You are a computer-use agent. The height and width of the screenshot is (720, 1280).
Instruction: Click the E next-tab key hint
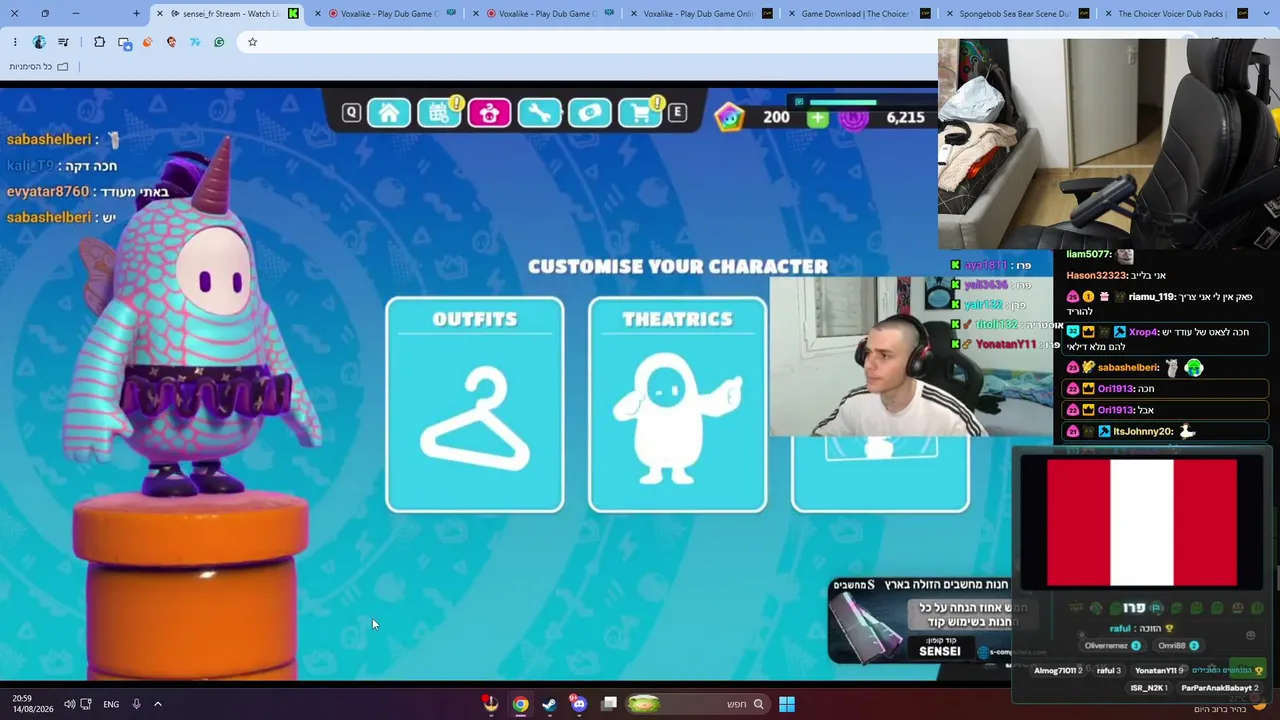click(x=677, y=113)
